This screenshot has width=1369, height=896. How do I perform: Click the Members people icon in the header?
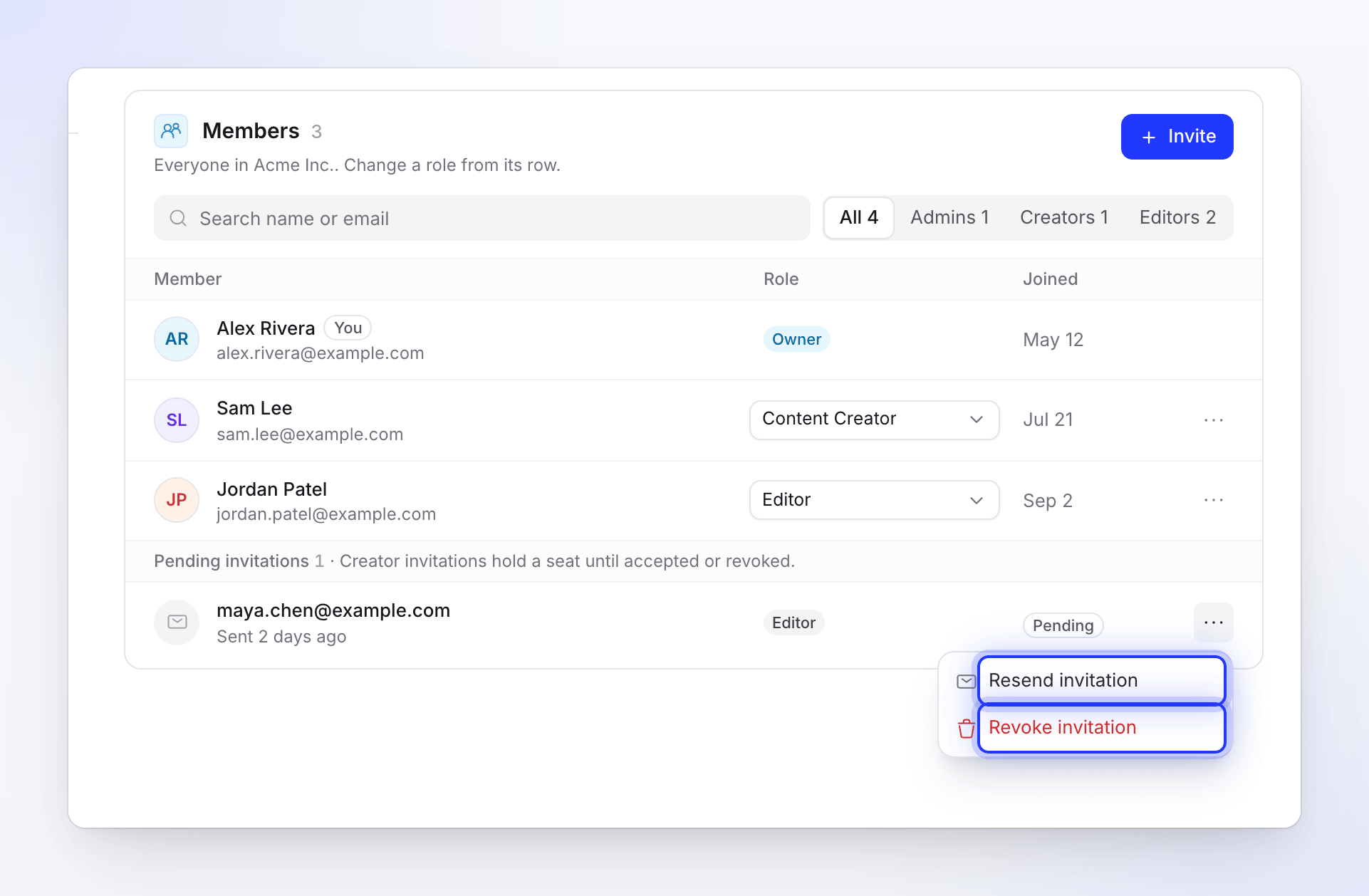click(x=171, y=131)
